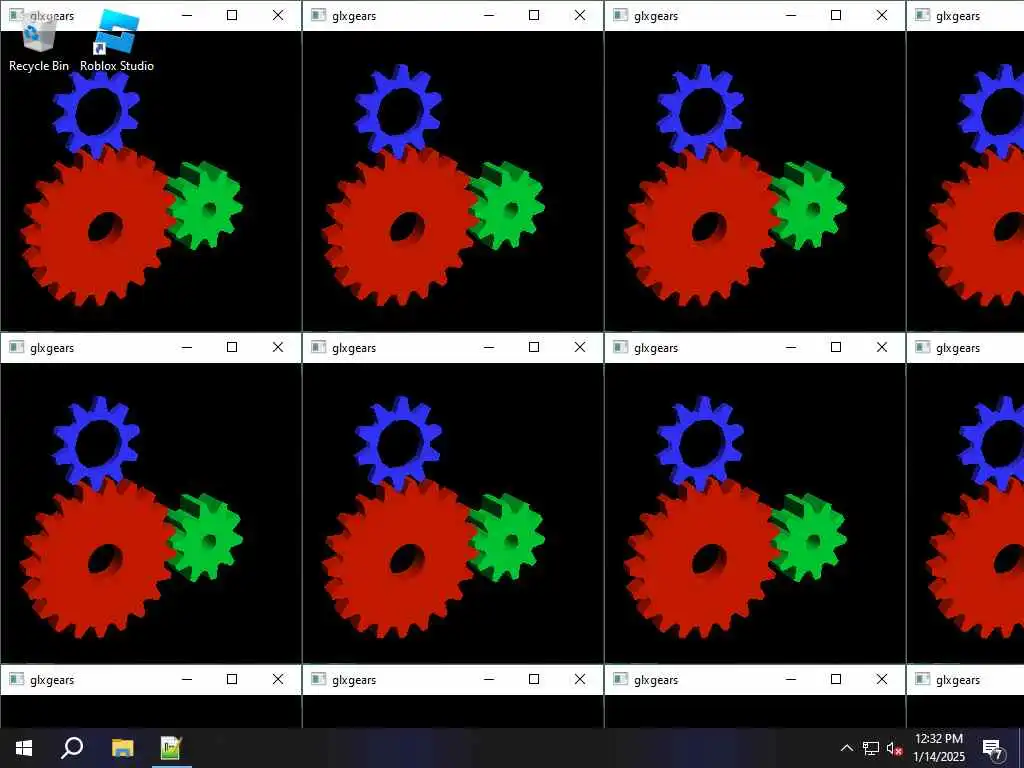Open the network status tray icon
Image resolution: width=1024 pixels, height=768 pixels.
871,748
